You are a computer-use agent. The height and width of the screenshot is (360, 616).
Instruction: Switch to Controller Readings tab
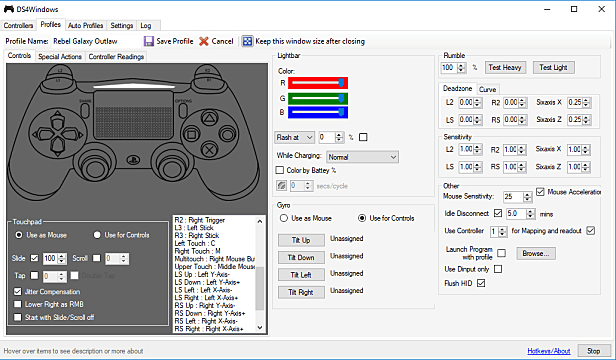point(116,57)
